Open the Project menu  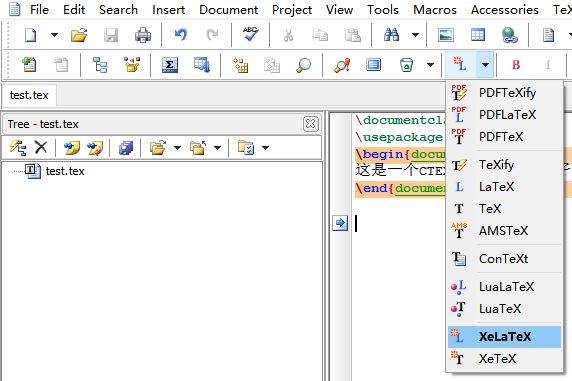292,9
